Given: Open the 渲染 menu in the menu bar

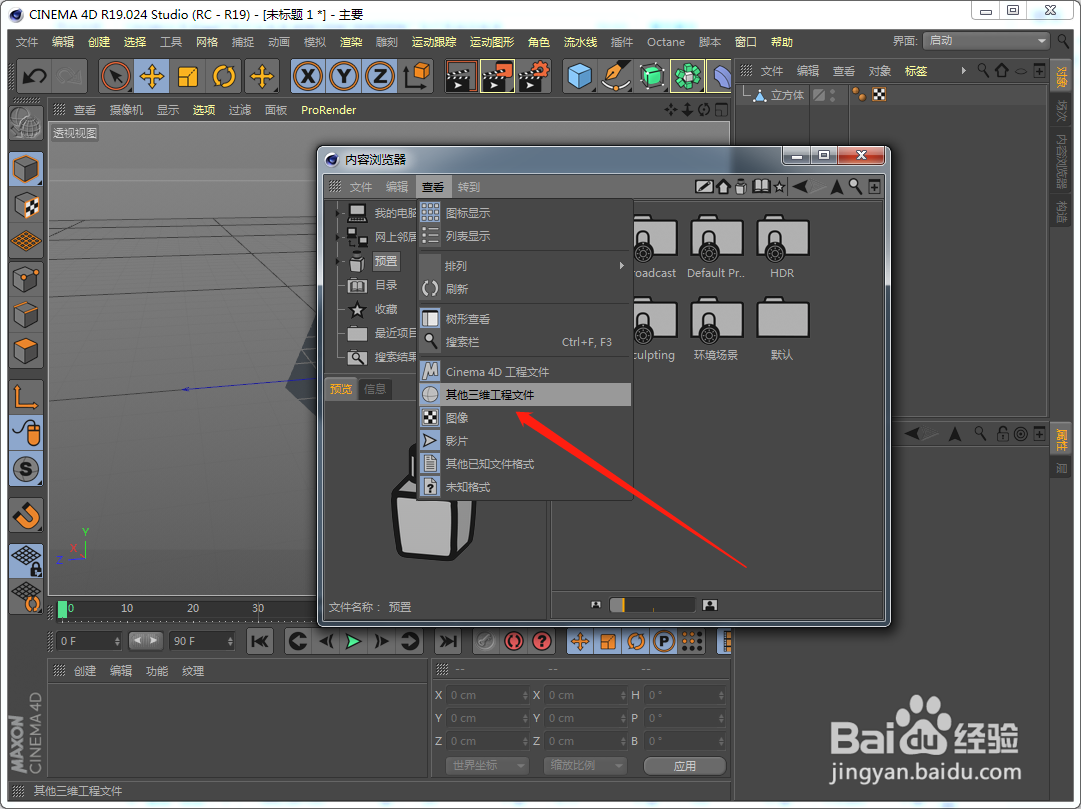Looking at the screenshot, I should pos(351,42).
